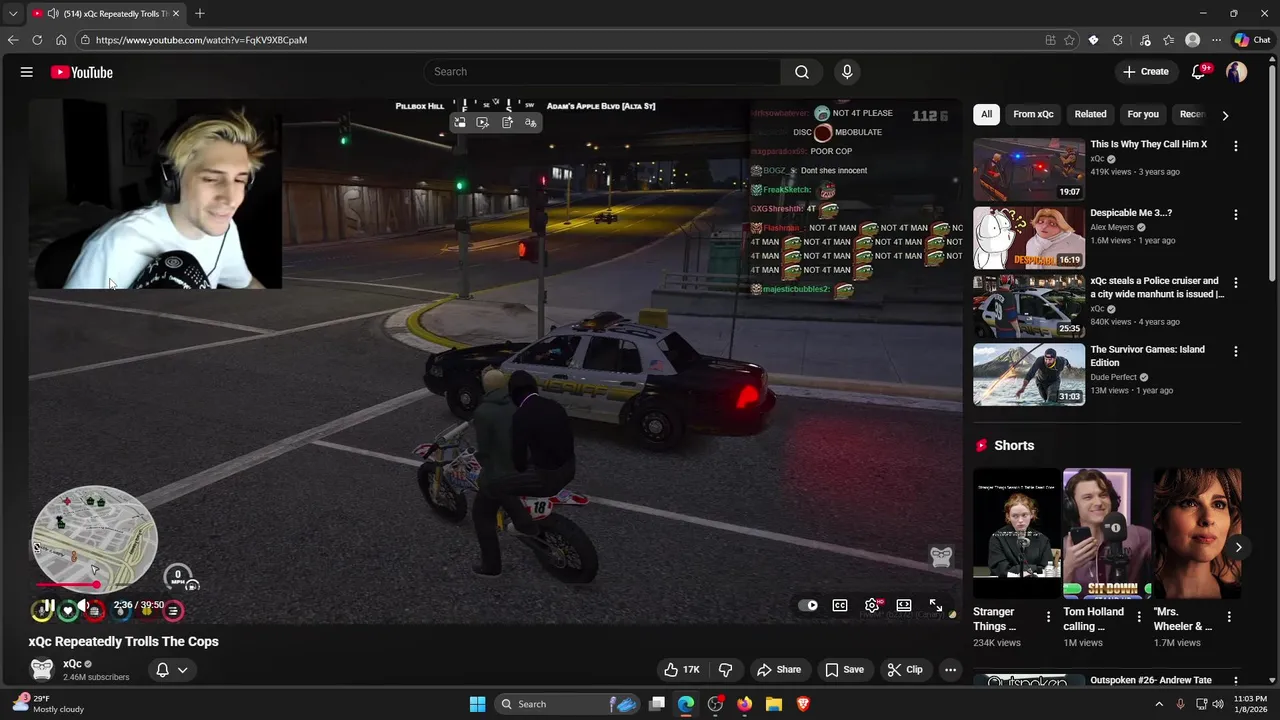Show more filter chips with the arrow
The width and height of the screenshot is (1280, 720).
[x=1225, y=115]
